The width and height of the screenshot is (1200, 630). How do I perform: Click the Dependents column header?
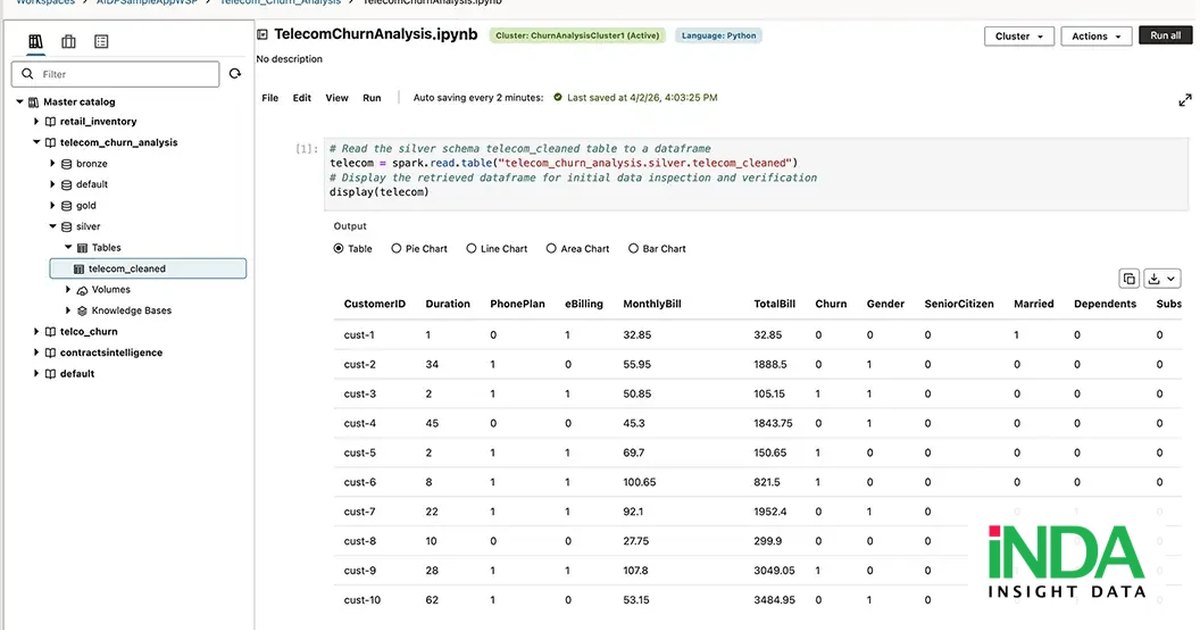[x=1105, y=304]
